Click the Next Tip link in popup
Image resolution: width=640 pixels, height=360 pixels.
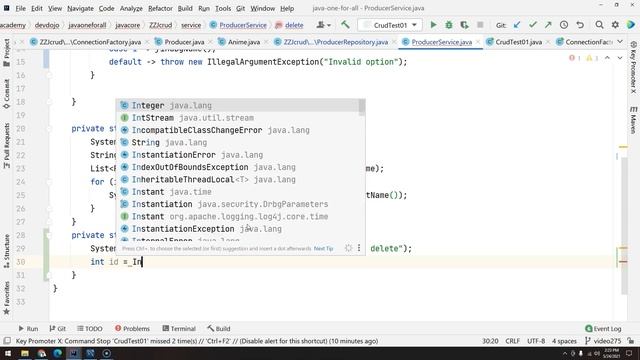(323, 248)
